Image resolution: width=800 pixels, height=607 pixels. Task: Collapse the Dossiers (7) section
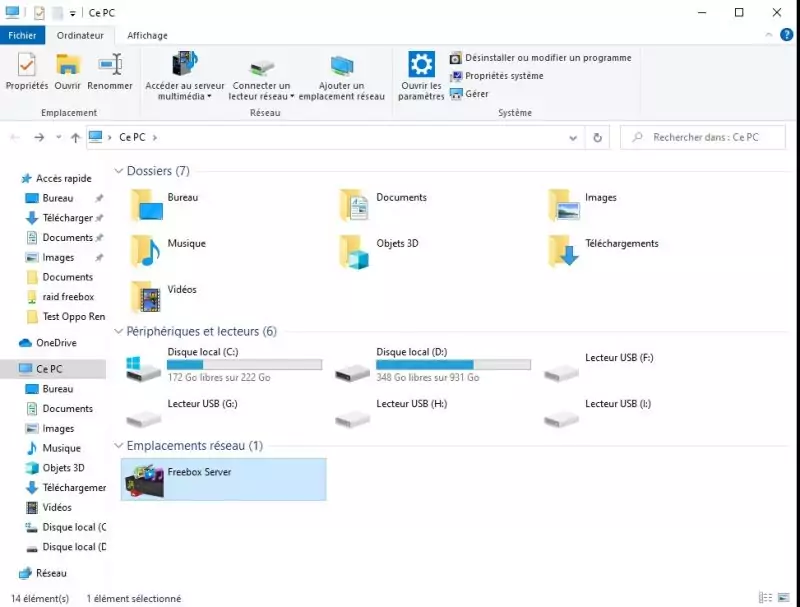pos(119,171)
